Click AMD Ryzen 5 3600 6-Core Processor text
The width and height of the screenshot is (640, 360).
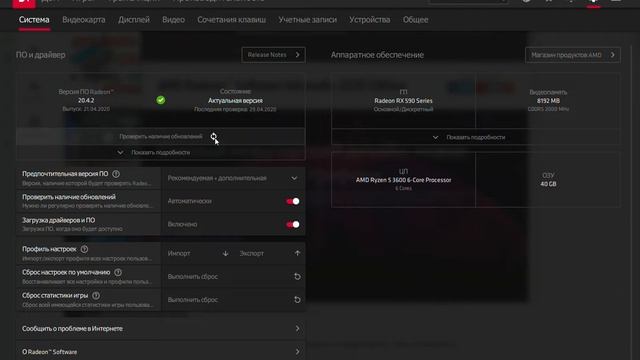click(403, 180)
